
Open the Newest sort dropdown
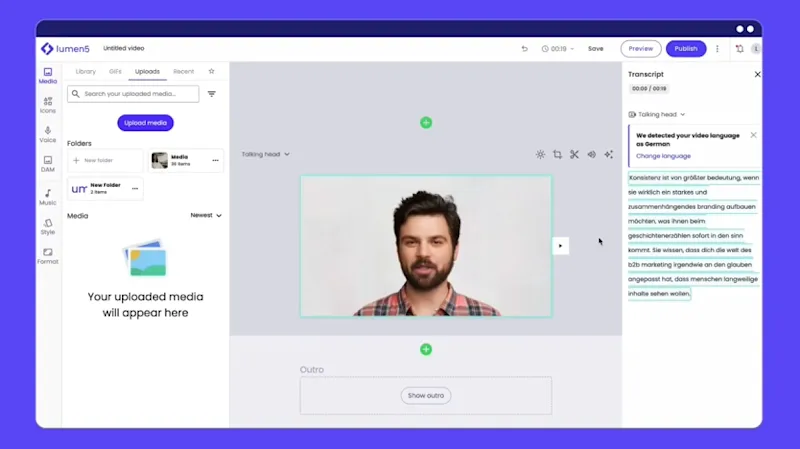pyautogui.click(x=206, y=215)
